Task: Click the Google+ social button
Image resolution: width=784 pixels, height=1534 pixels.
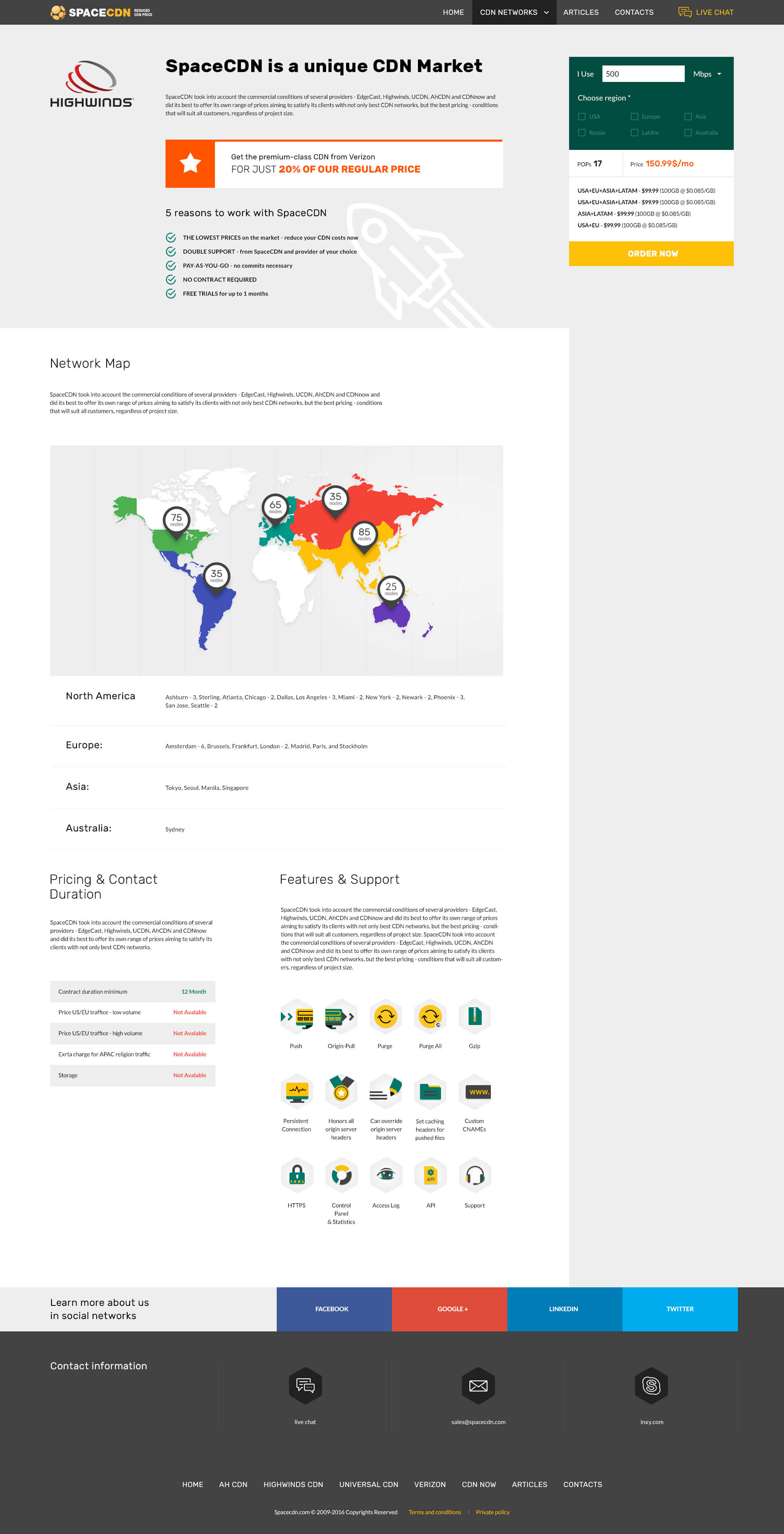Action: point(450,1309)
